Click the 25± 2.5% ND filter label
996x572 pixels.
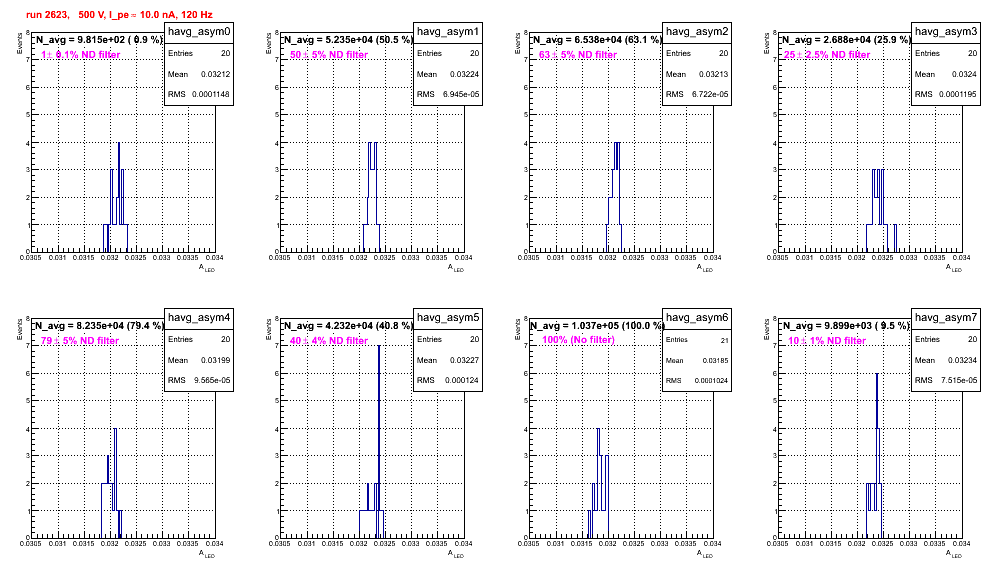pyautogui.click(x=827, y=55)
